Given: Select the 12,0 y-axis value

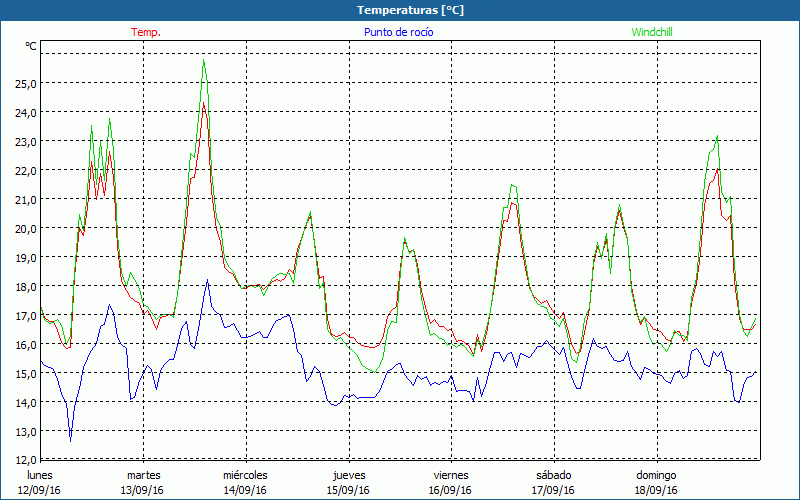Looking at the screenshot, I should 24,460.
